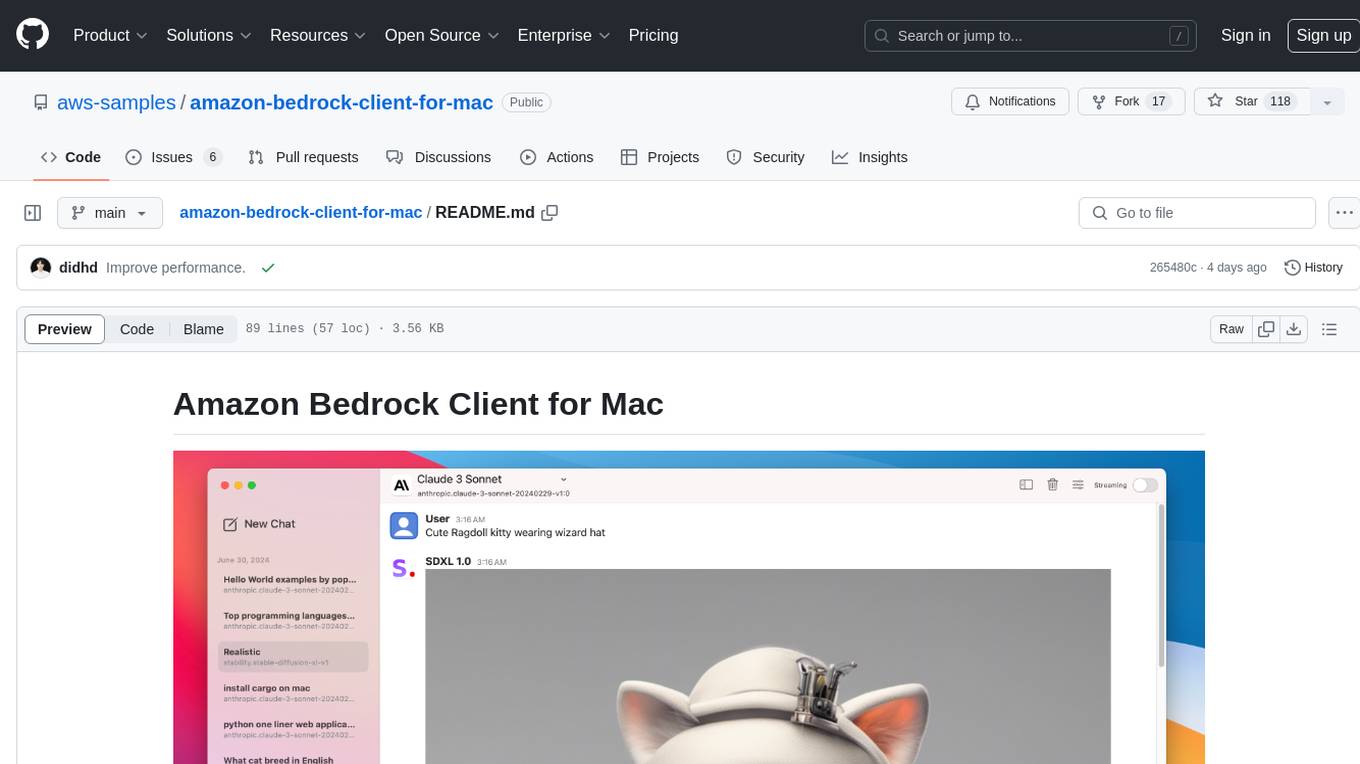Copy the README.md file path

(549, 213)
